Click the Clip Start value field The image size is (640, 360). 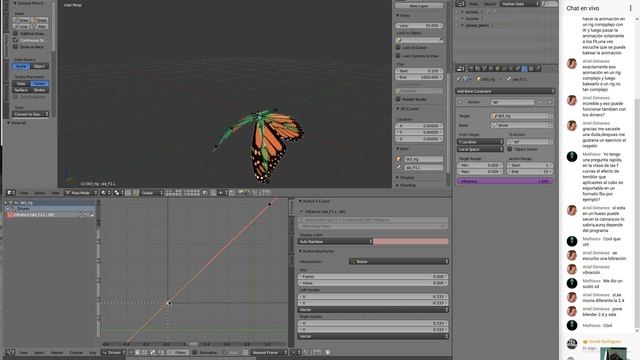pos(419,71)
